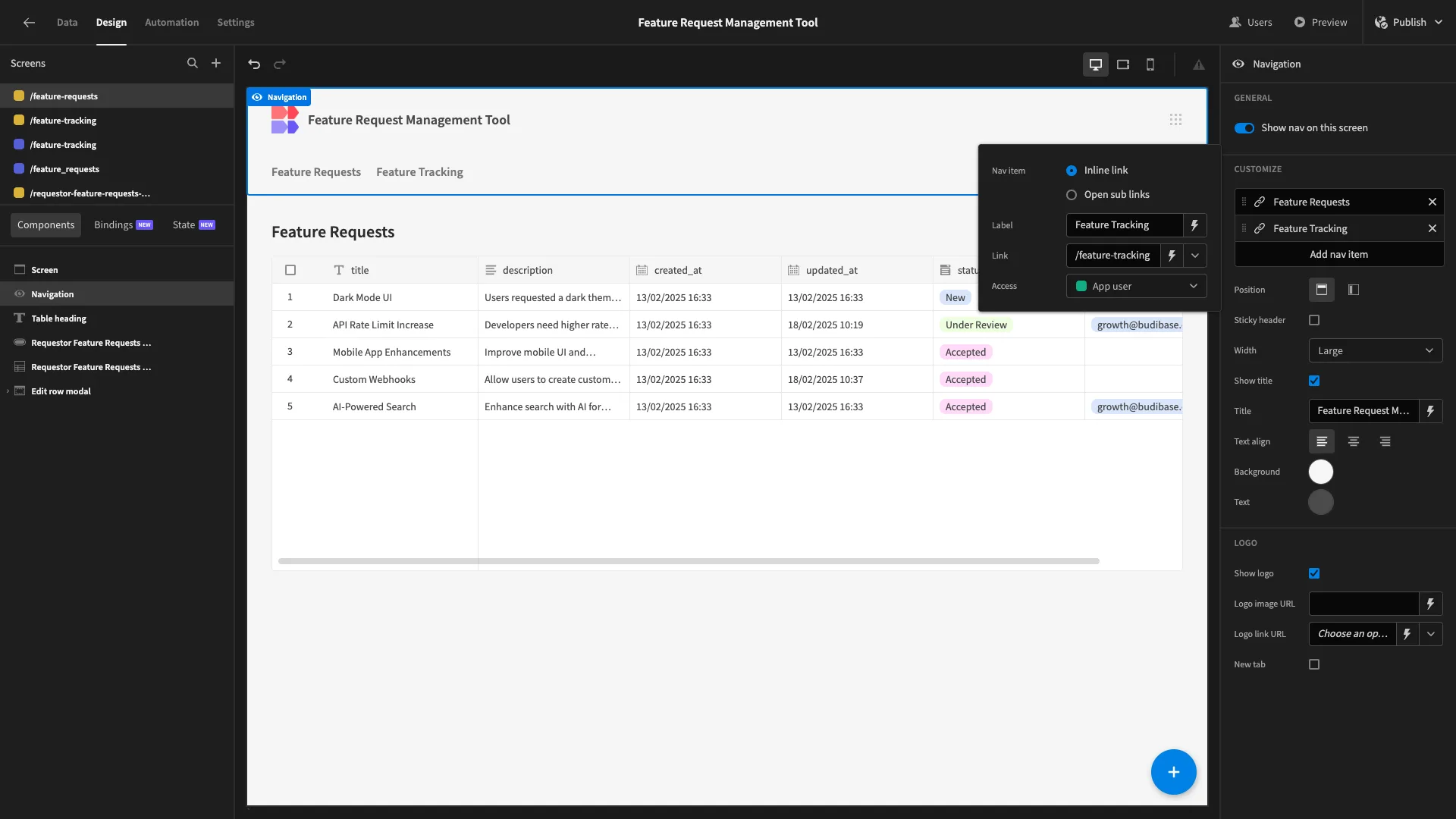Click Preview button
The width and height of the screenshot is (1456, 819).
pyautogui.click(x=1321, y=22)
